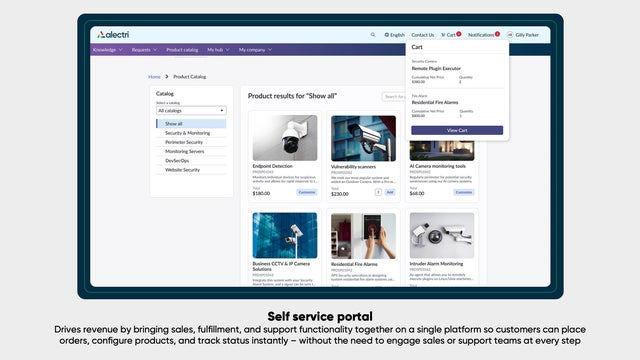Select the Website Security category
The height and width of the screenshot is (360, 640).
(x=182, y=170)
